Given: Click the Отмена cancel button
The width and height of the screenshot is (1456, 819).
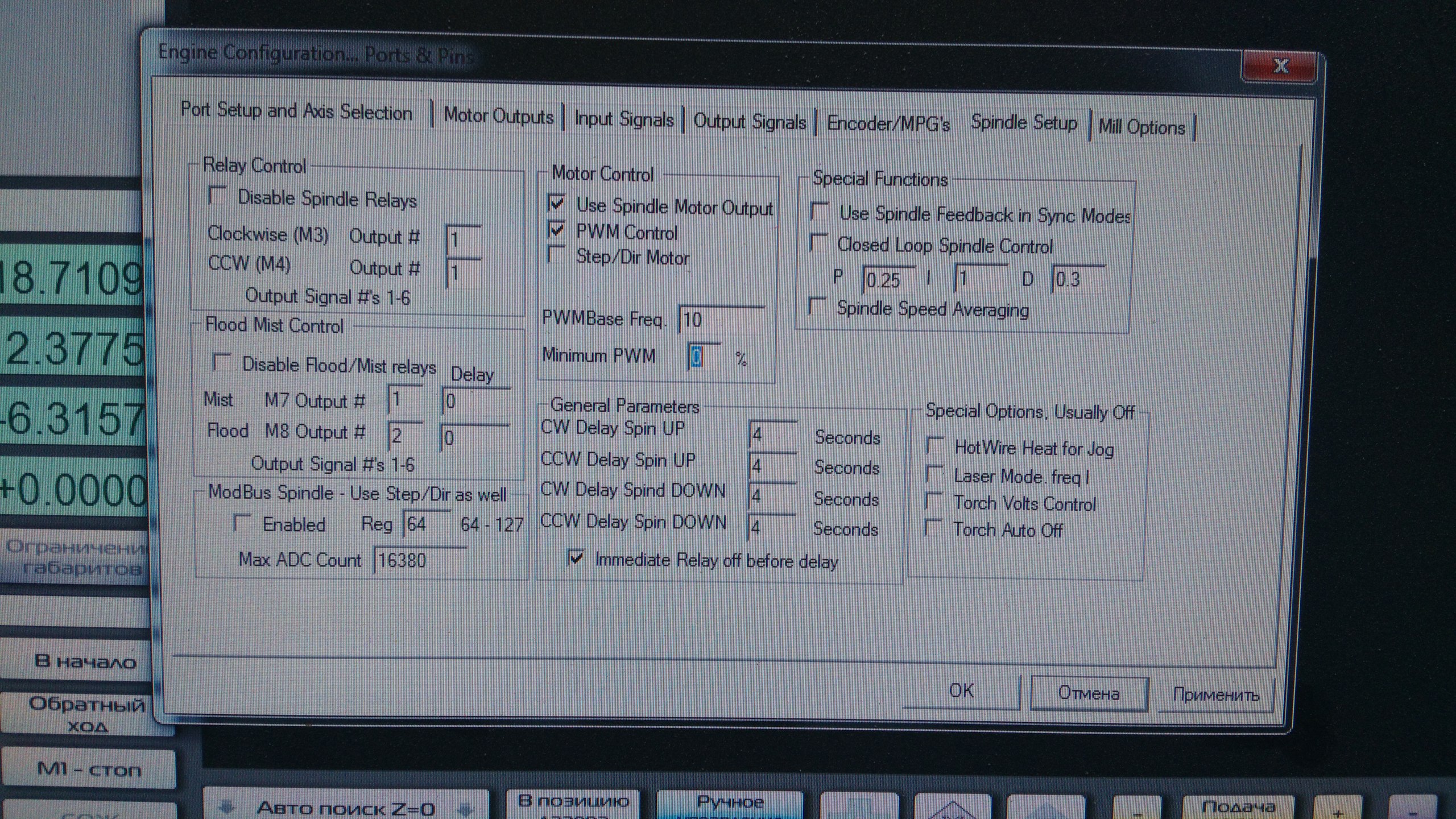Looking at the screenshot, I should pyautogui.click(x=1088, y=693).
